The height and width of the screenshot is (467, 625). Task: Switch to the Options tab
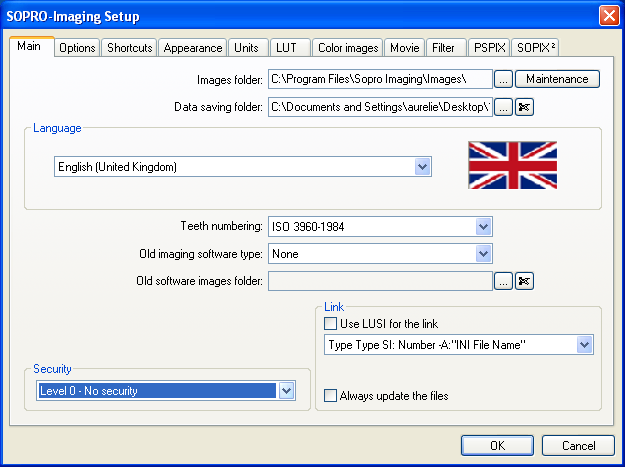click(77, 48)
